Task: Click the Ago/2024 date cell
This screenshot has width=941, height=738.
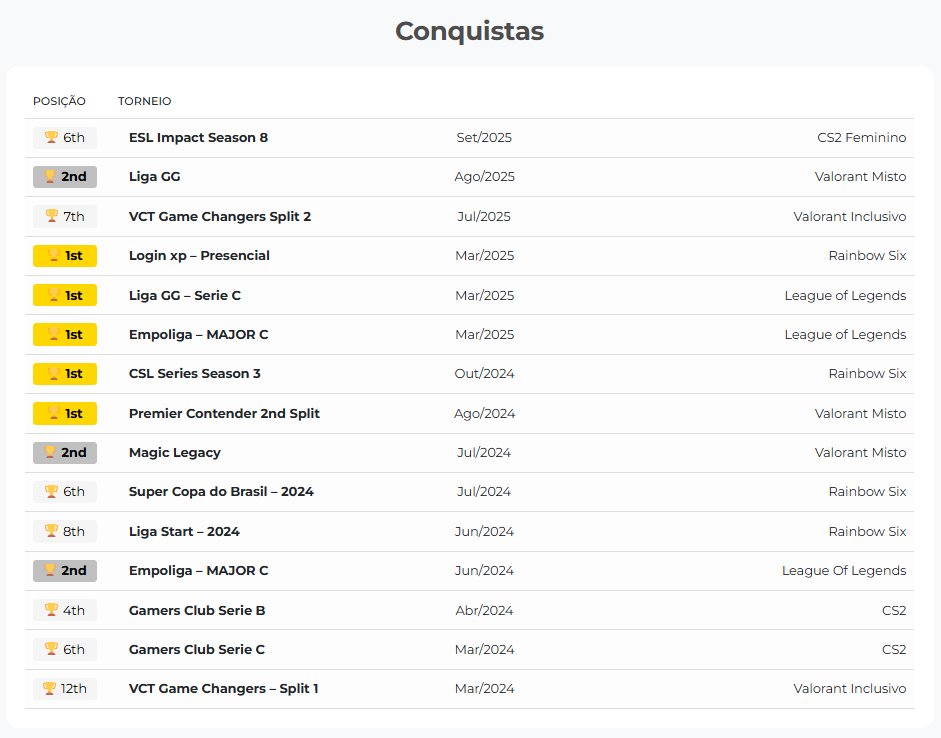Action: coord(484,413)
